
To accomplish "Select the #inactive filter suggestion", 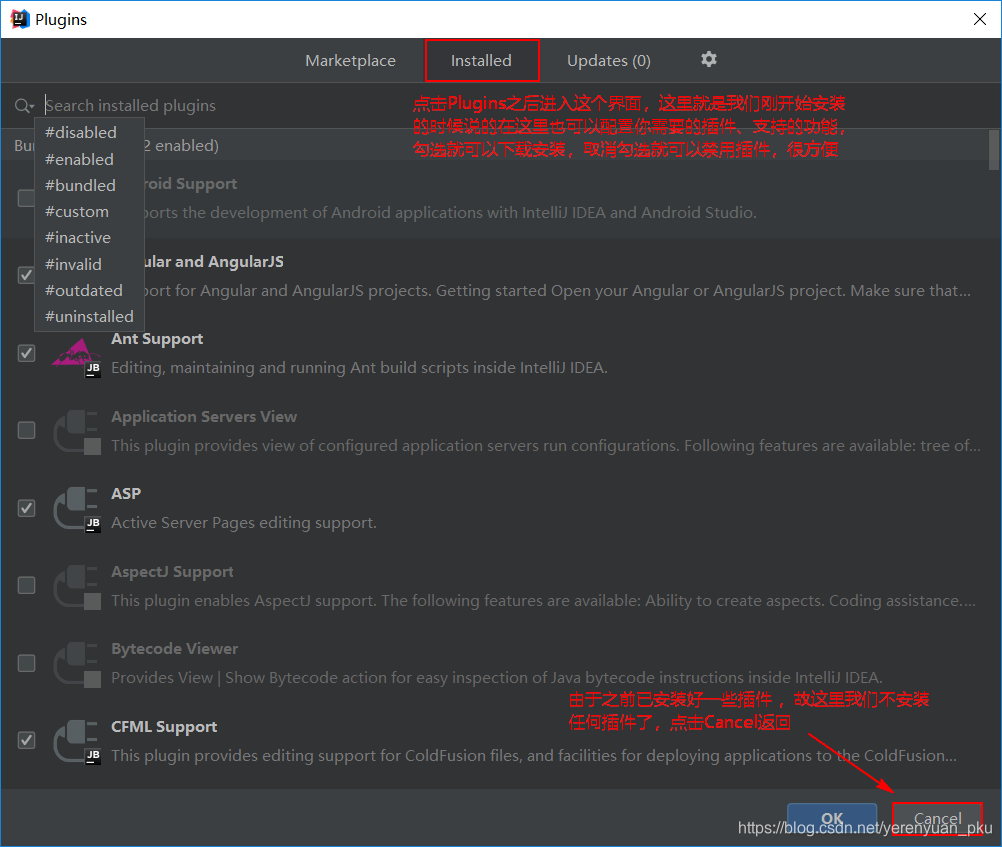I will point(89,238).
